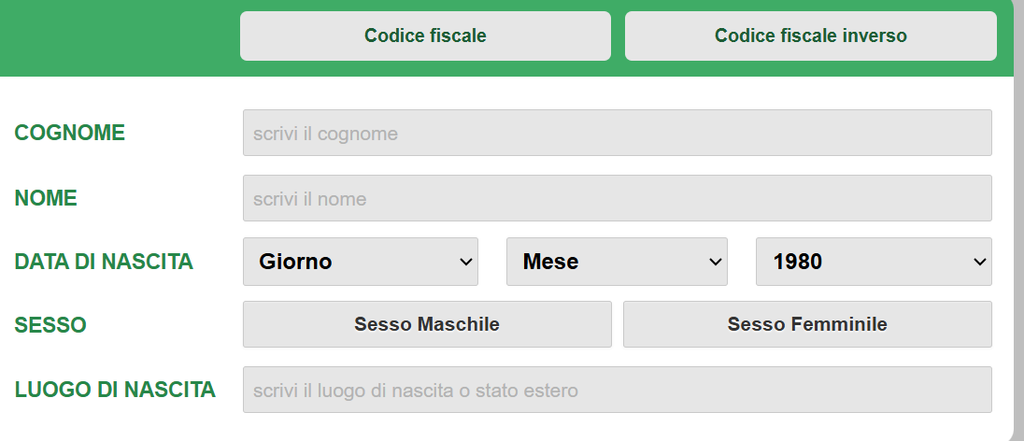Focus the cognome text field

click(x=617, y=133)
